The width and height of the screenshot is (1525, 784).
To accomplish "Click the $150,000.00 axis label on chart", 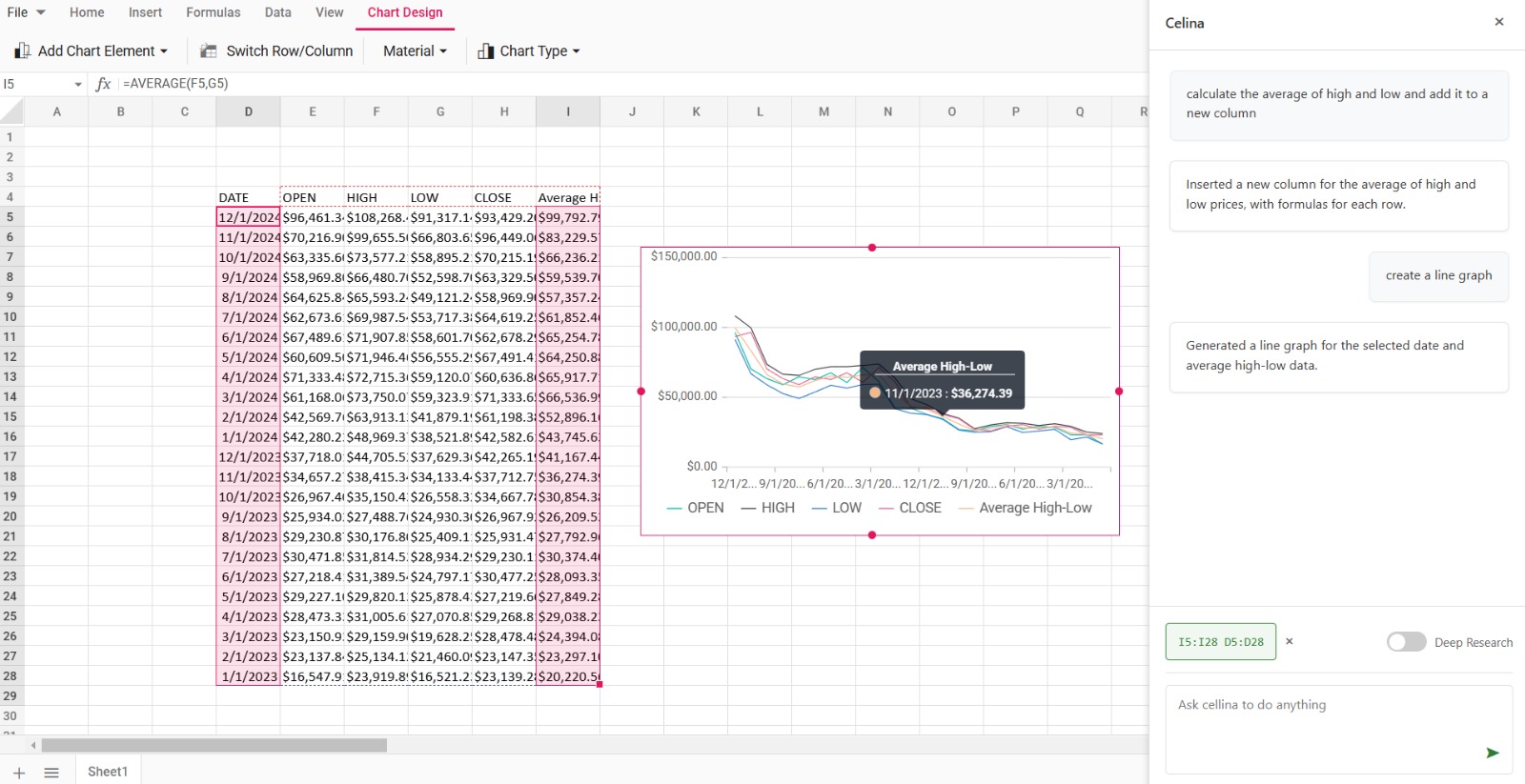I will coord(683,256).
